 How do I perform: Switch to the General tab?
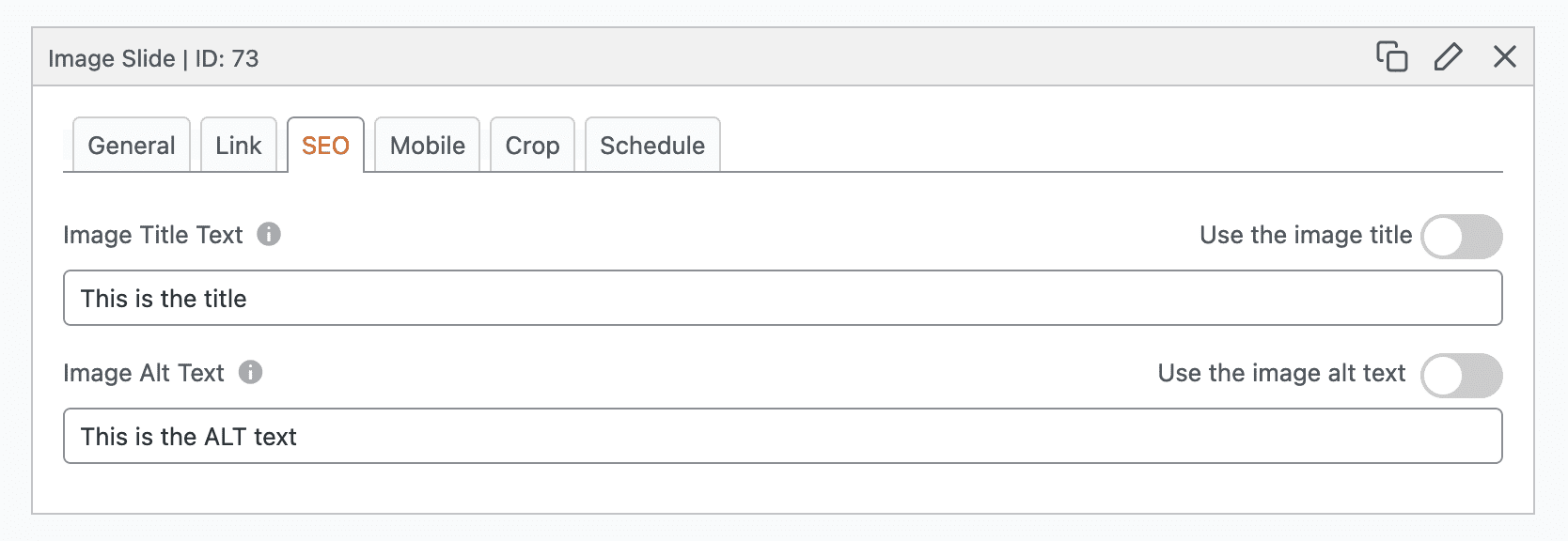132,146
